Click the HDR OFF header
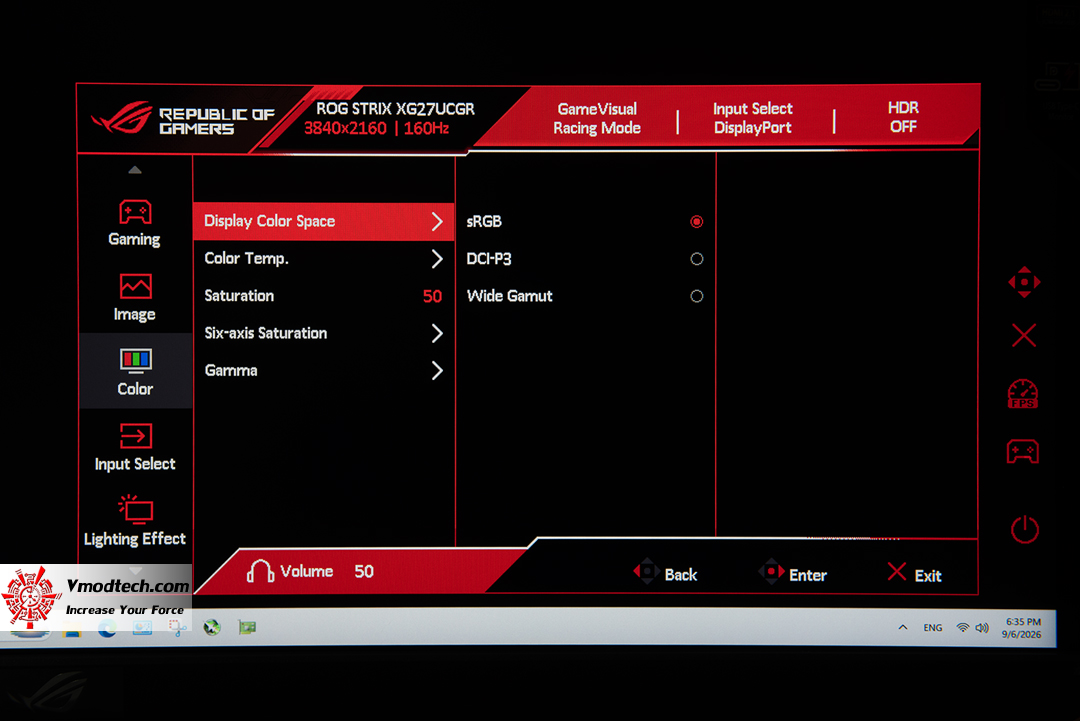This screenshot has width=1080, height=721. point(903,117)
